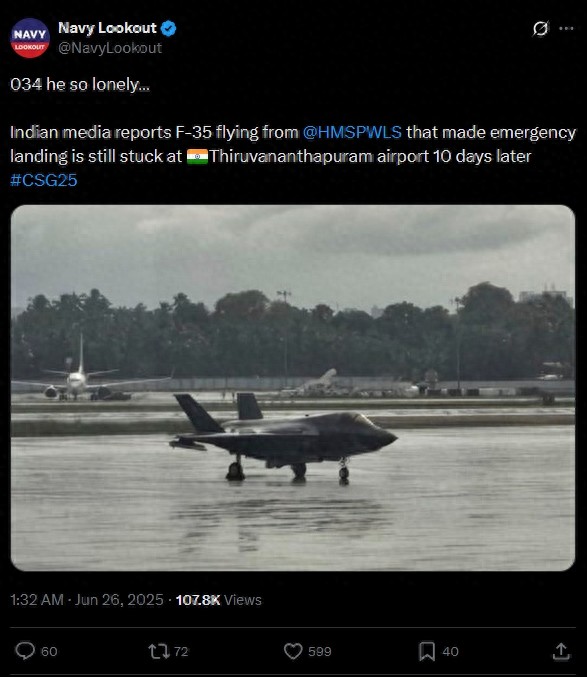Click the Navy Lookout display name
The height and width of the screenshot is (677, 587).
coord(107,28)
